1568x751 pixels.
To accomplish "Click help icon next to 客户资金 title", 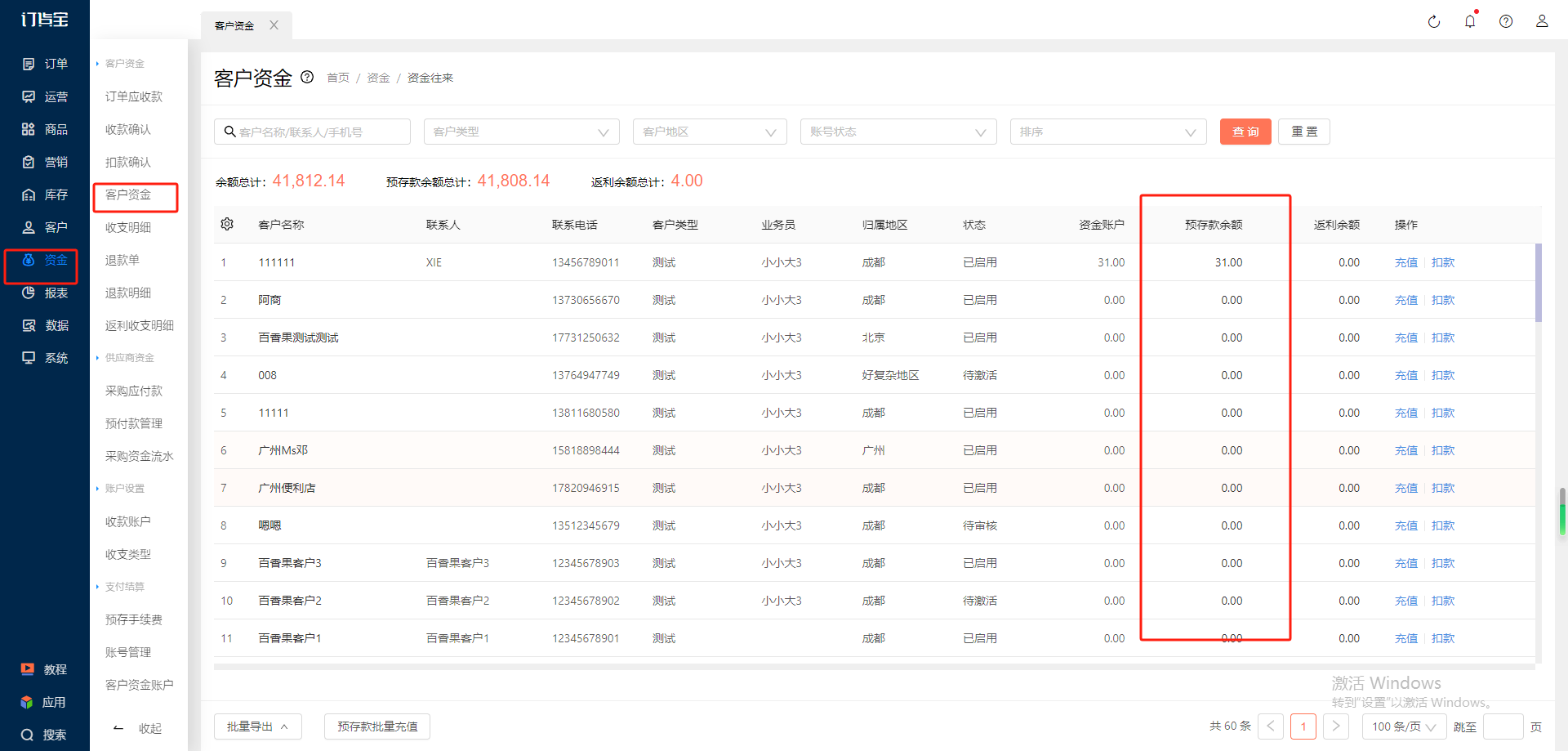I will coord(307,77).
